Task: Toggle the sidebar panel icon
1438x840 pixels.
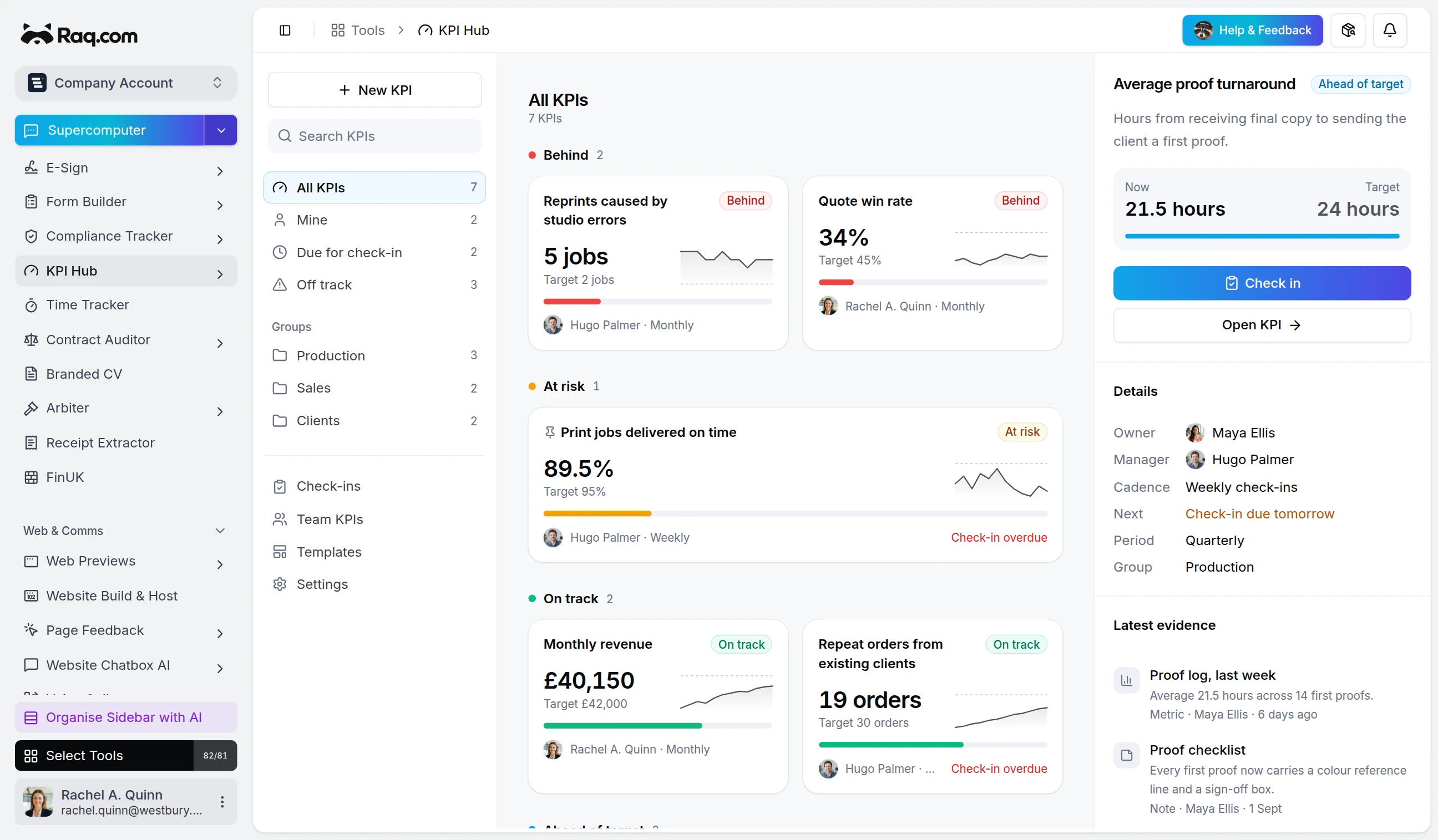Action: coord(285,30)
